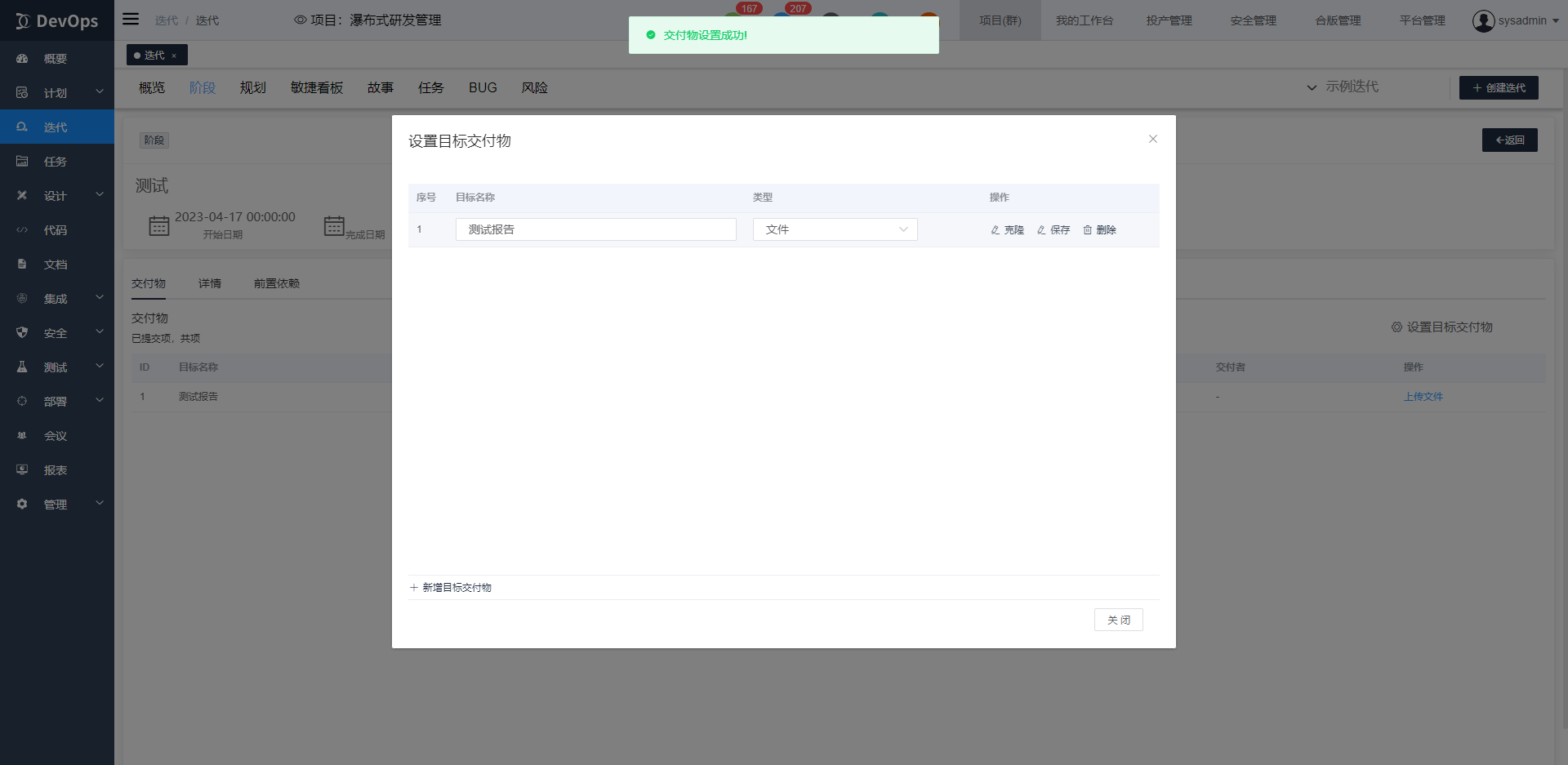Open the 代码 code sidebar icon
Viewport: 1568px width, 765px height.
click(x=22, y=230)
